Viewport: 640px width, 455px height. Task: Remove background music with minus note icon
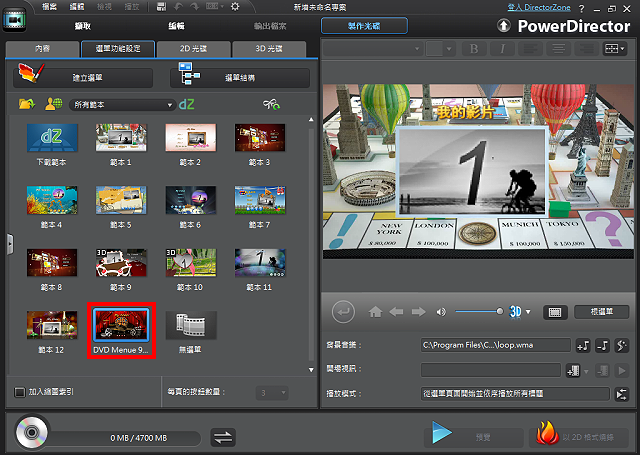[x=602, y=346]
